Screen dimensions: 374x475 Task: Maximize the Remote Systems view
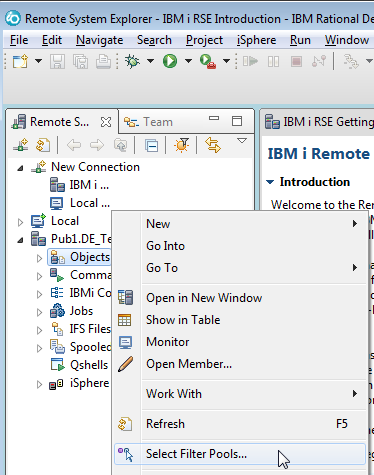(x=237, y=121)
